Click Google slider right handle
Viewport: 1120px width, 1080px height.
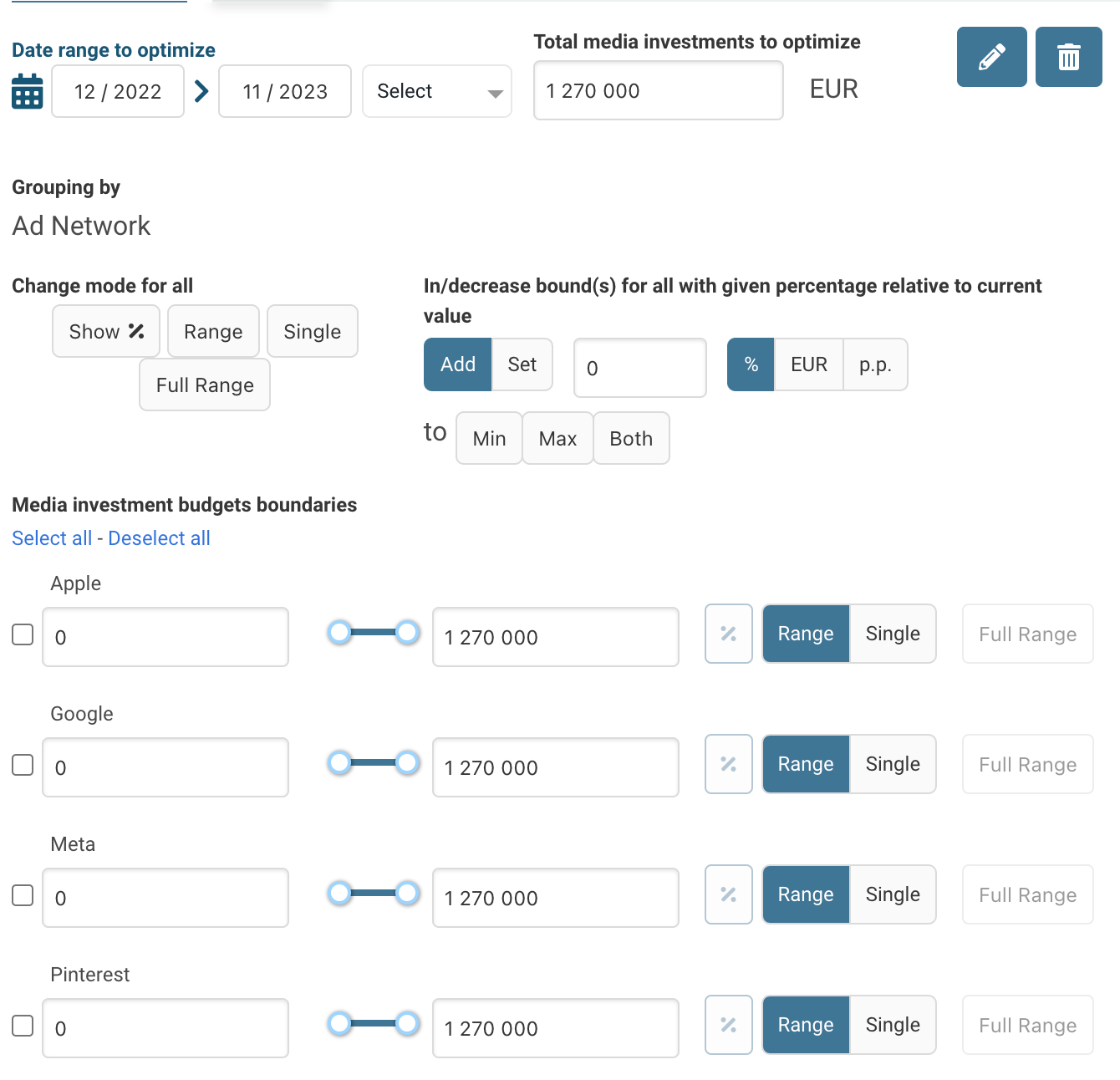[x=407, y=762]
